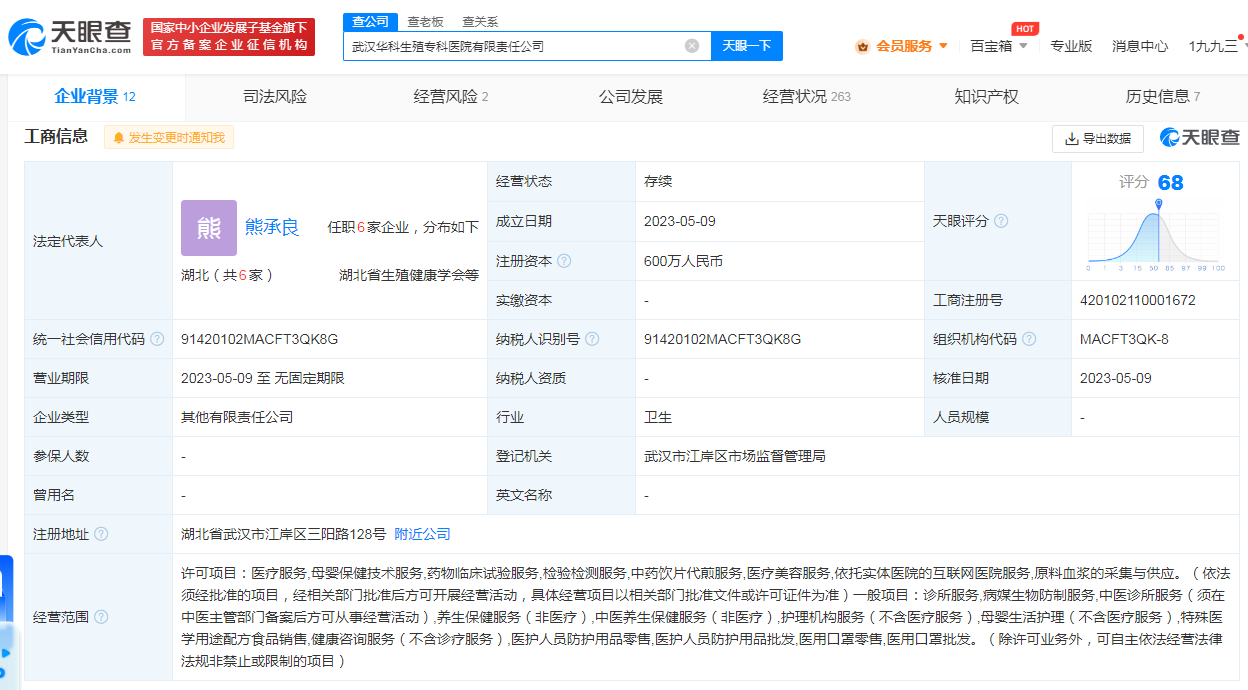This screenshot has height=690, width=1248.
Task: Open the 历史信息 tab
Action: click(1162, 97)
